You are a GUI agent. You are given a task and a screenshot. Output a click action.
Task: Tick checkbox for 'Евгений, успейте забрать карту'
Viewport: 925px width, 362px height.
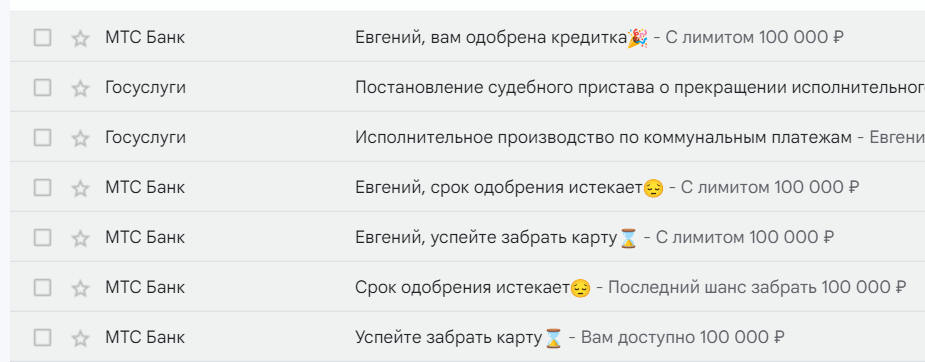(x=42, y=238)
